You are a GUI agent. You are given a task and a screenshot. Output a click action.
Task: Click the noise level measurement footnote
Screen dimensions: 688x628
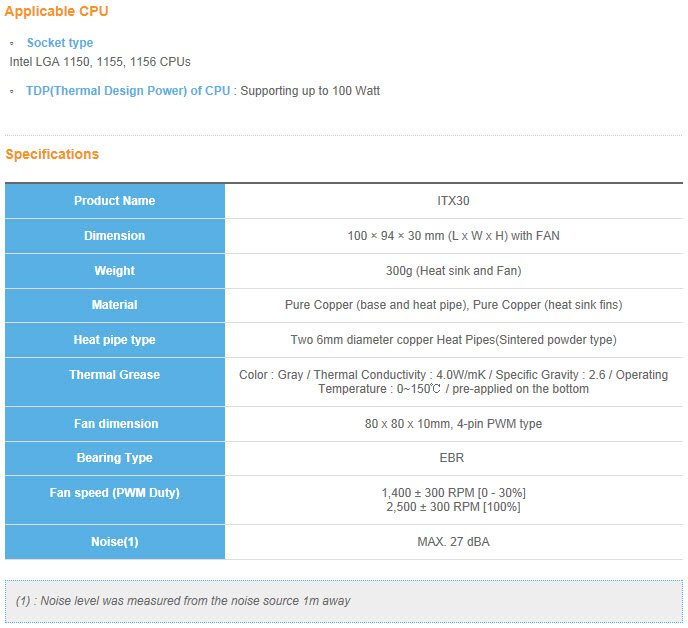click(183, 601)
